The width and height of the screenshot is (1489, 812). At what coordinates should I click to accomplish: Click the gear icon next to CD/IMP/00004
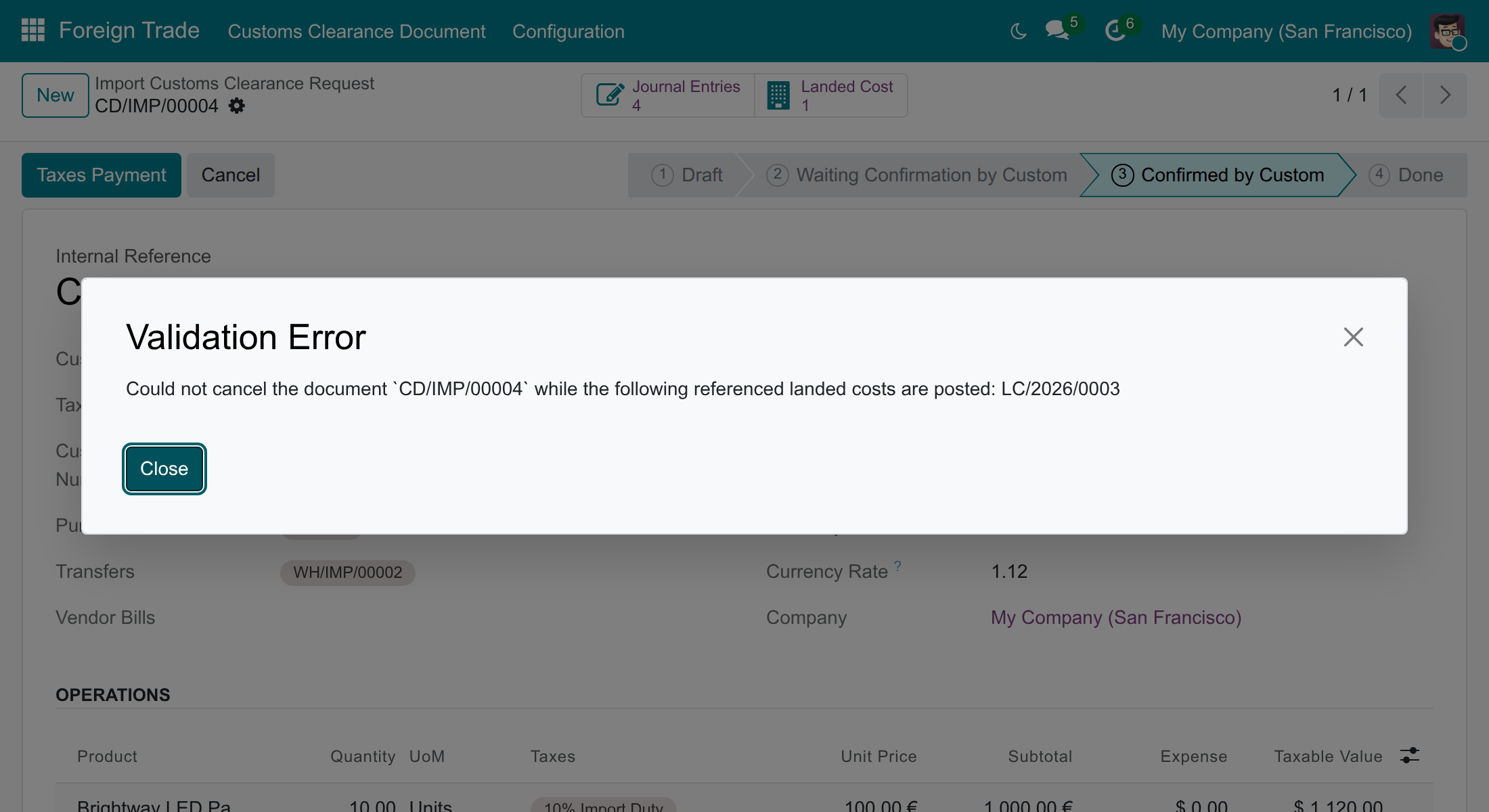click(236, 106)
